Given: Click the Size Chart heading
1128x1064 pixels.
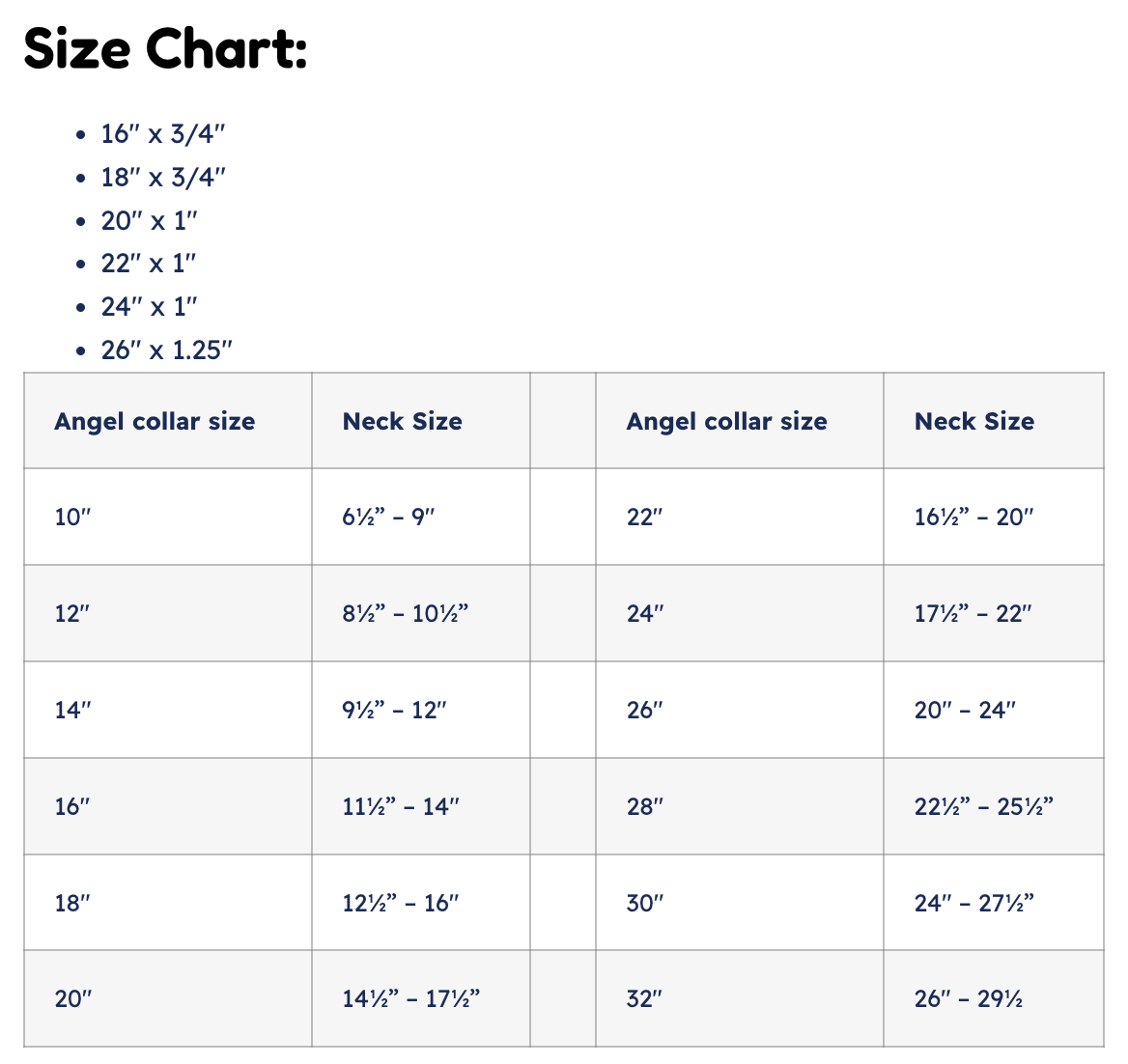Looking at the screenshot, I should (x=165, y=48).
